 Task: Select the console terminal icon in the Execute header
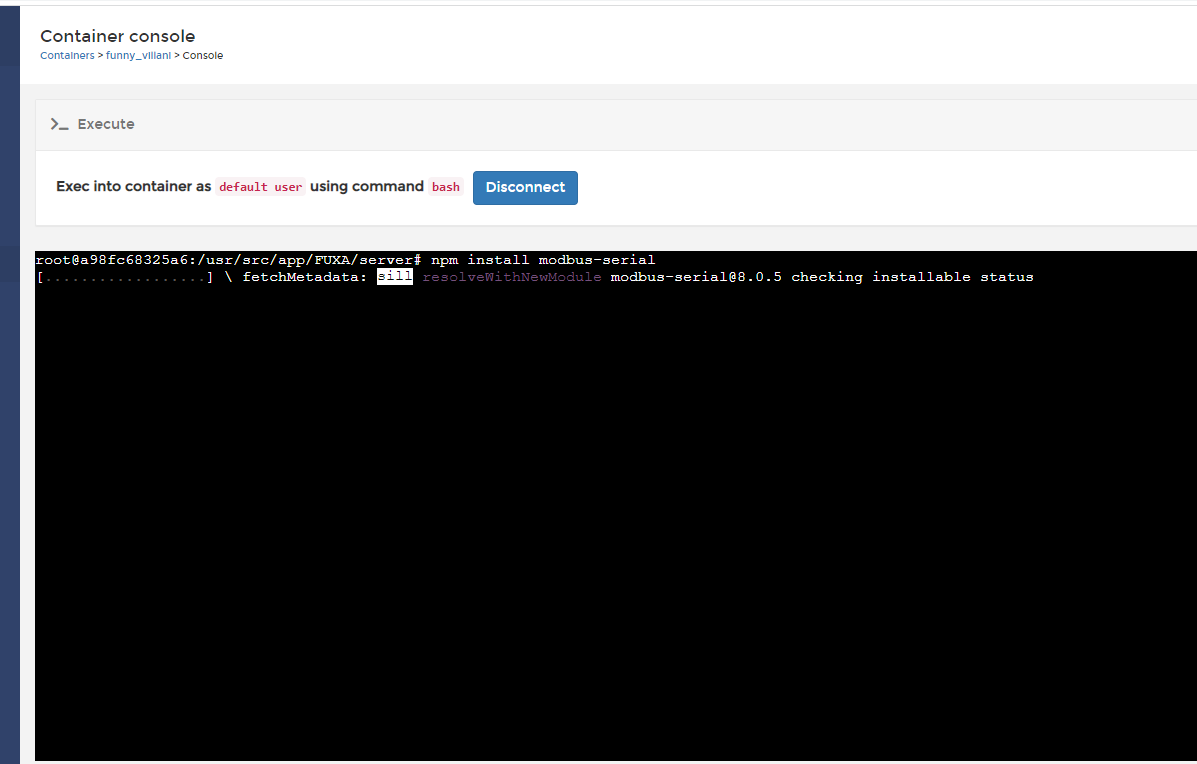pyautogui.click(x=60, y=124)
